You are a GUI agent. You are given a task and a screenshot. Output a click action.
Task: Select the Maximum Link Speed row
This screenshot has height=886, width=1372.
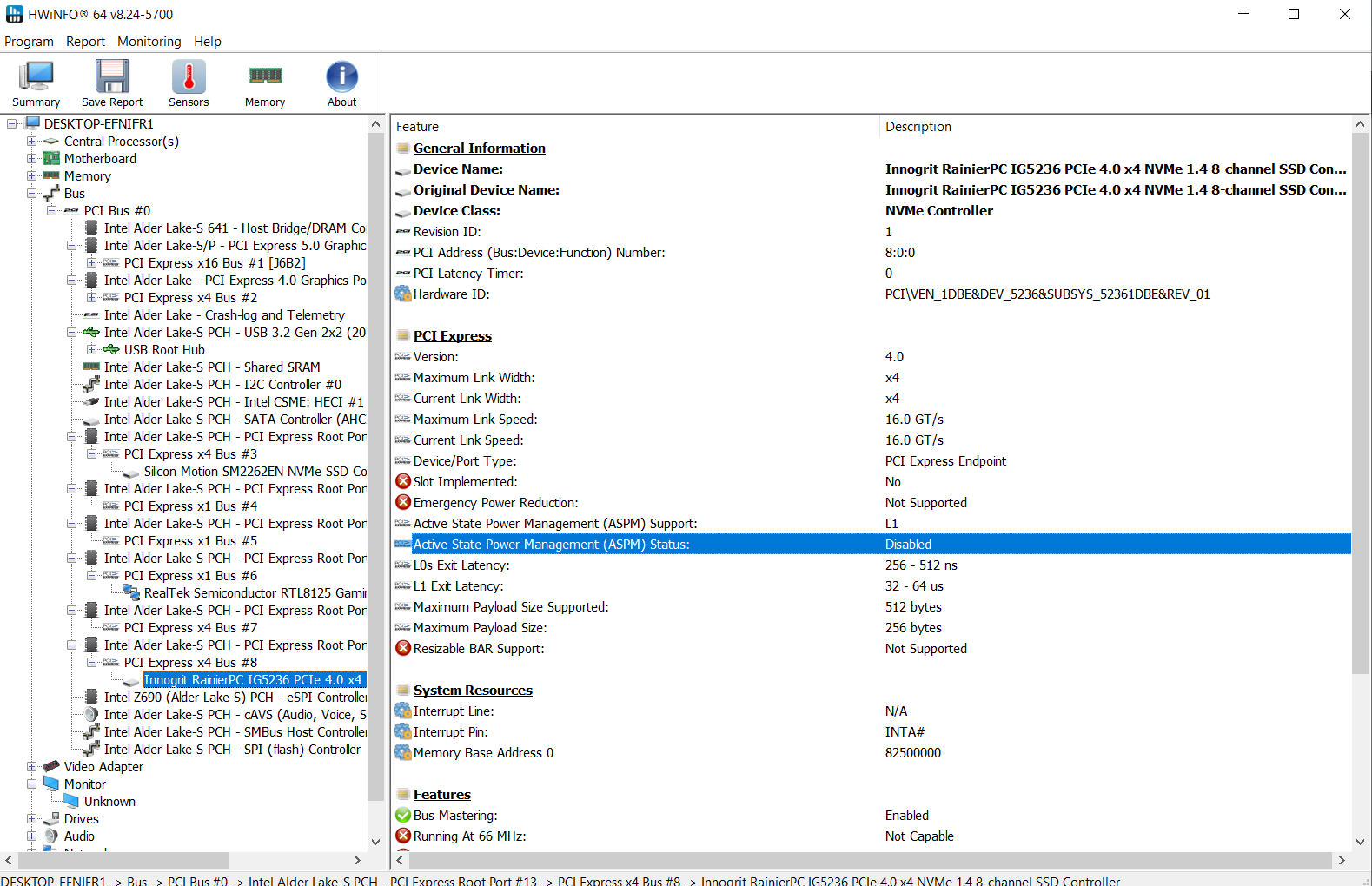(872, 419)
